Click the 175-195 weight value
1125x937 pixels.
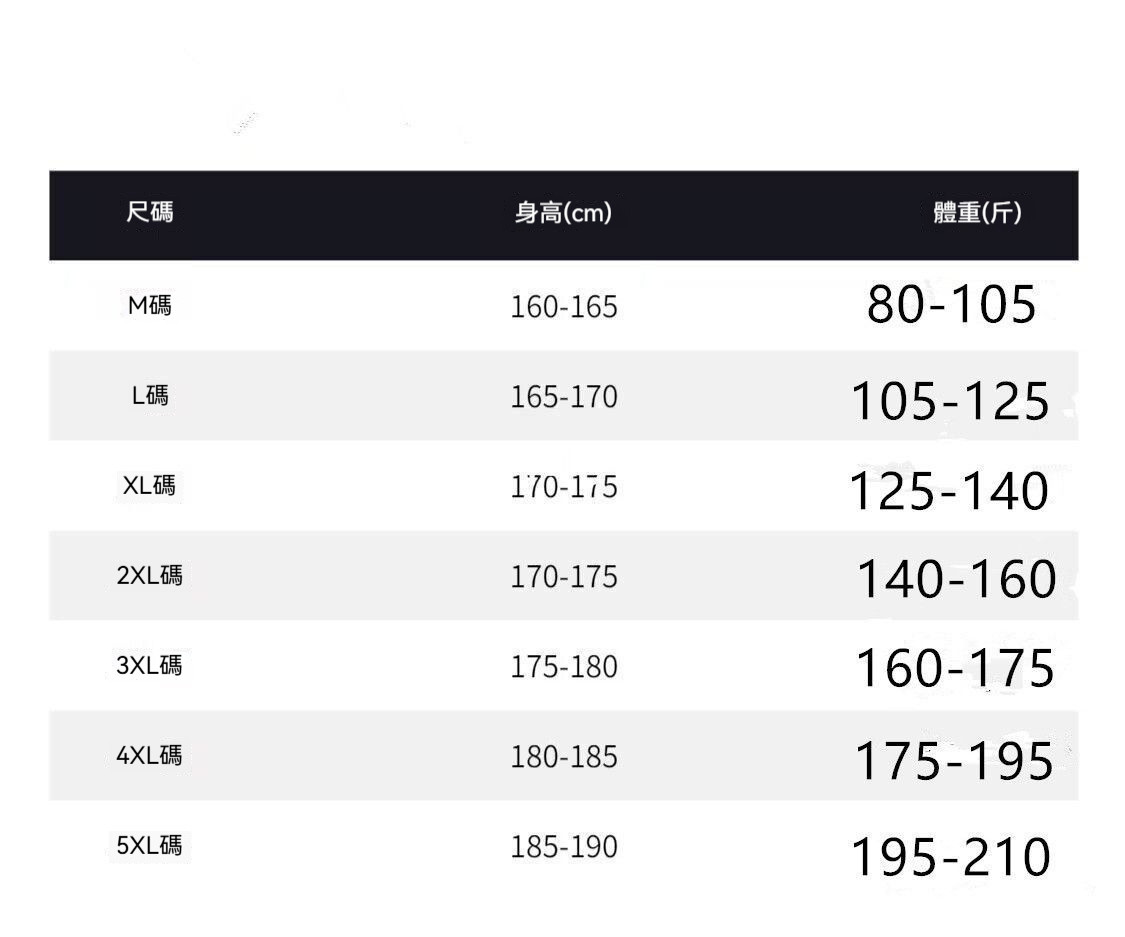point(954,761)
